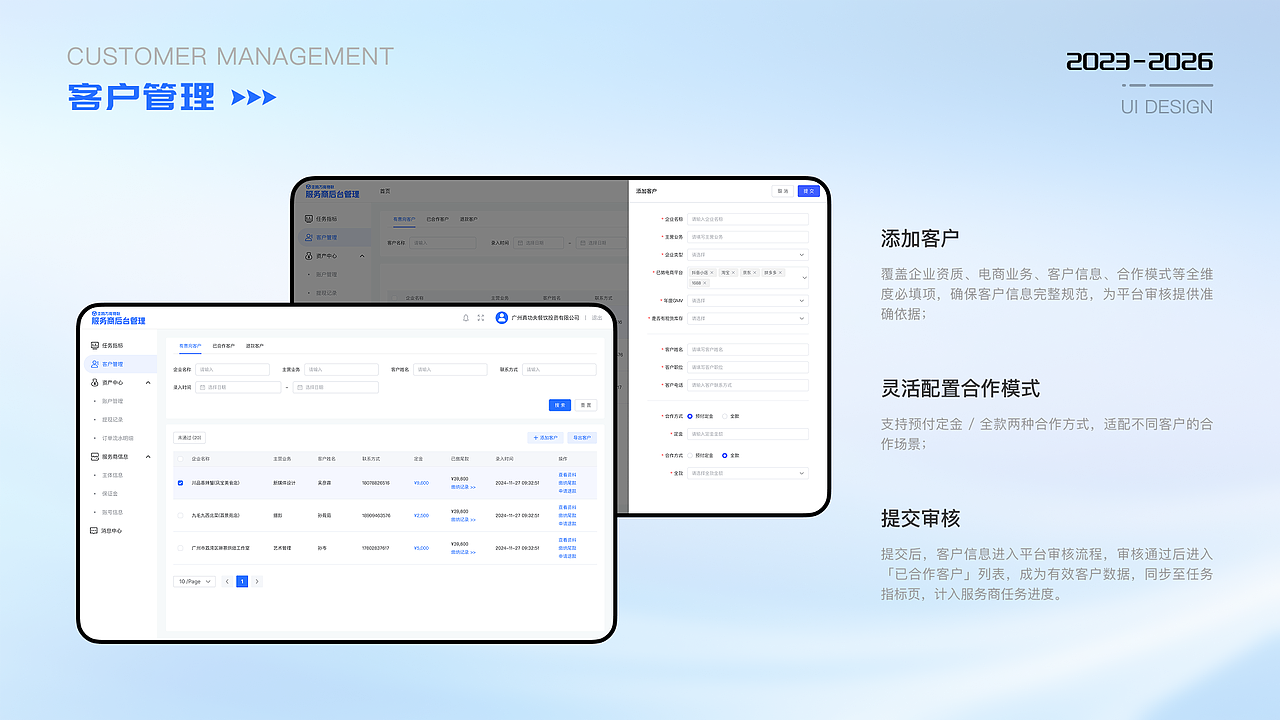Click 申请退款 in 广州市荔湾区 row
The height and width of the screenshot is (720, 1280).
pos(567,556)
